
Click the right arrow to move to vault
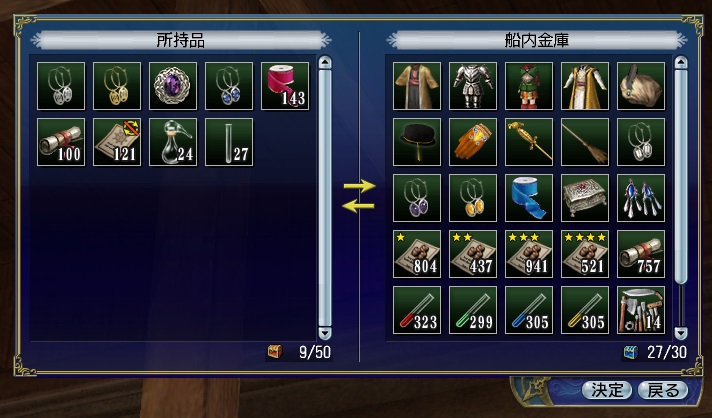(x=359, y=186)
